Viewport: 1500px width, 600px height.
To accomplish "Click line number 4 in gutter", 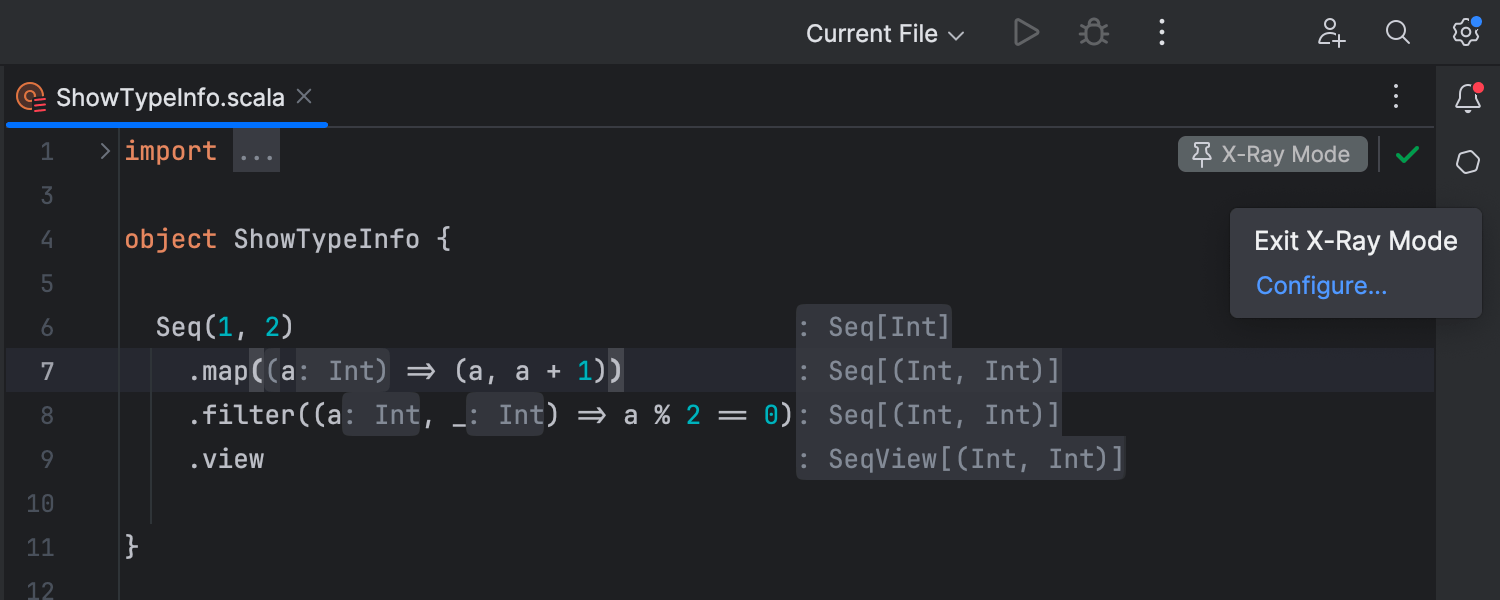I will click(x=47, y=240).
